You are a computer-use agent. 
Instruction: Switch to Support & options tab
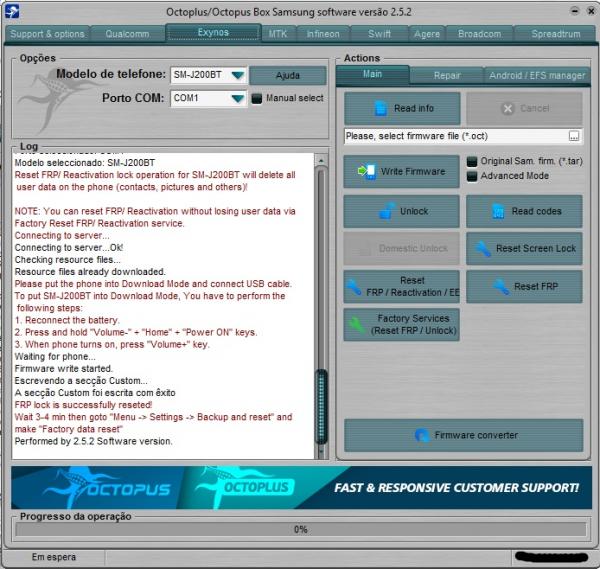(47, 34)
